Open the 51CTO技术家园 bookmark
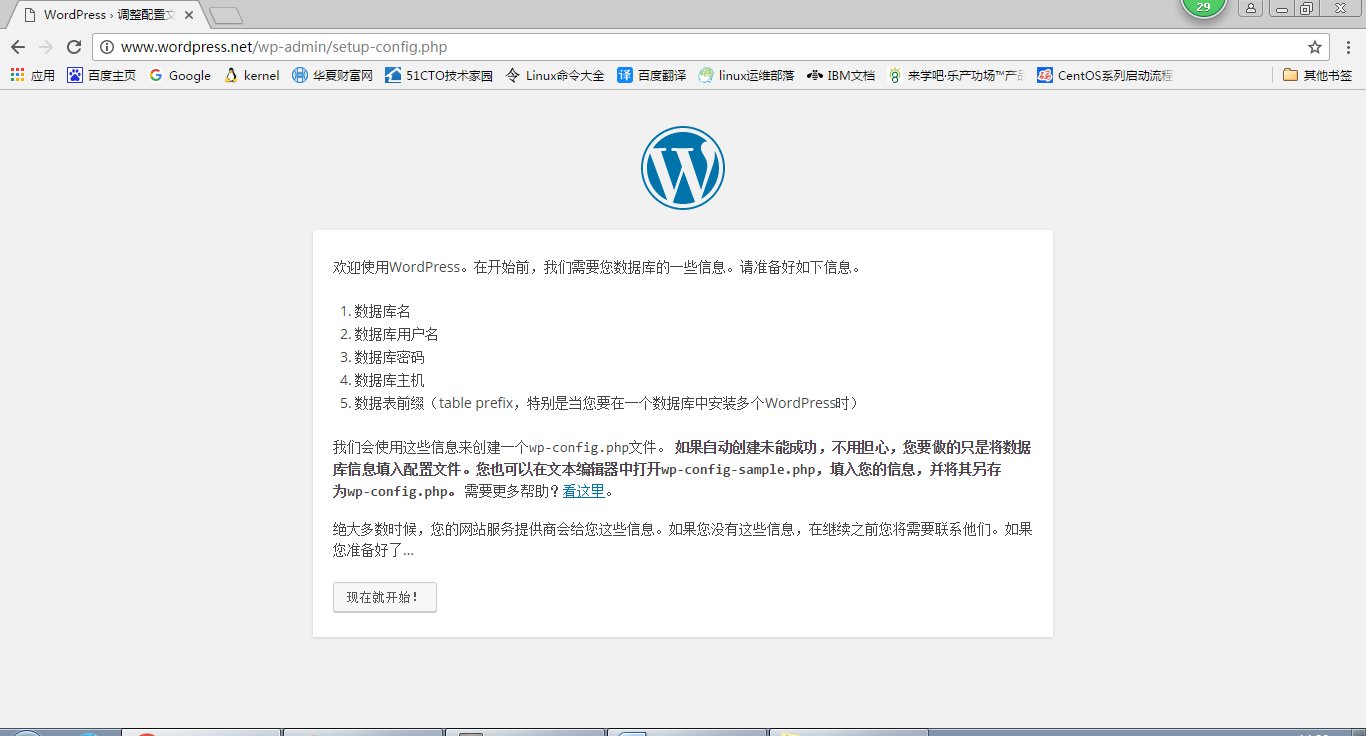Image resolution: width=1366 pixels, height=736 pixels. click(439, 75)
